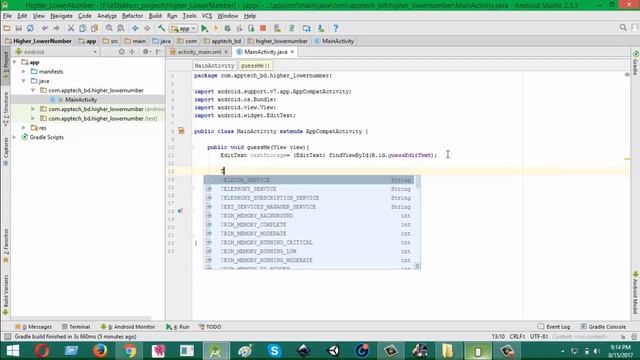Open Firefox from the taskbar

point(100,351)
